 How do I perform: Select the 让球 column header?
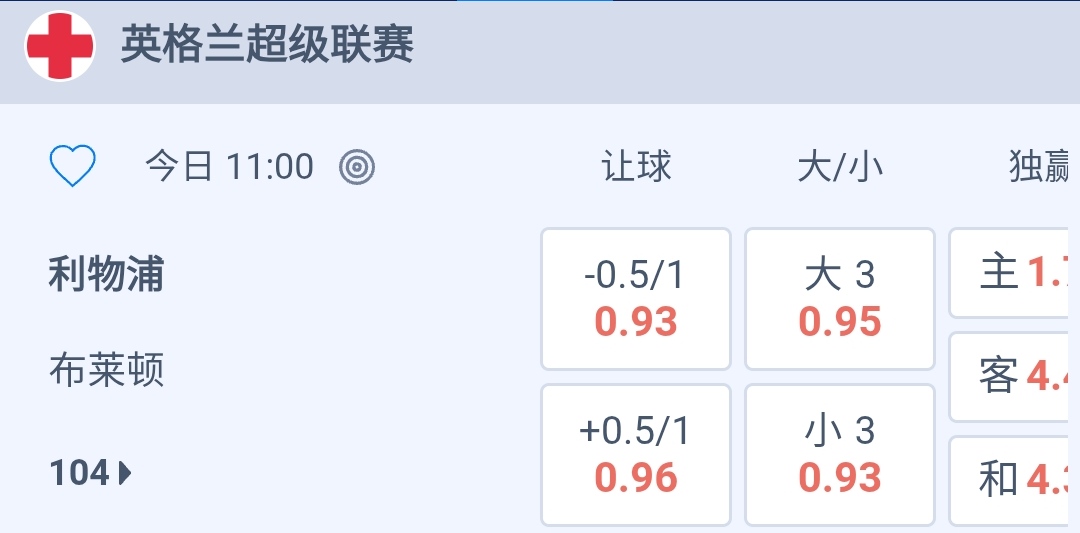[x=636, y=167]
